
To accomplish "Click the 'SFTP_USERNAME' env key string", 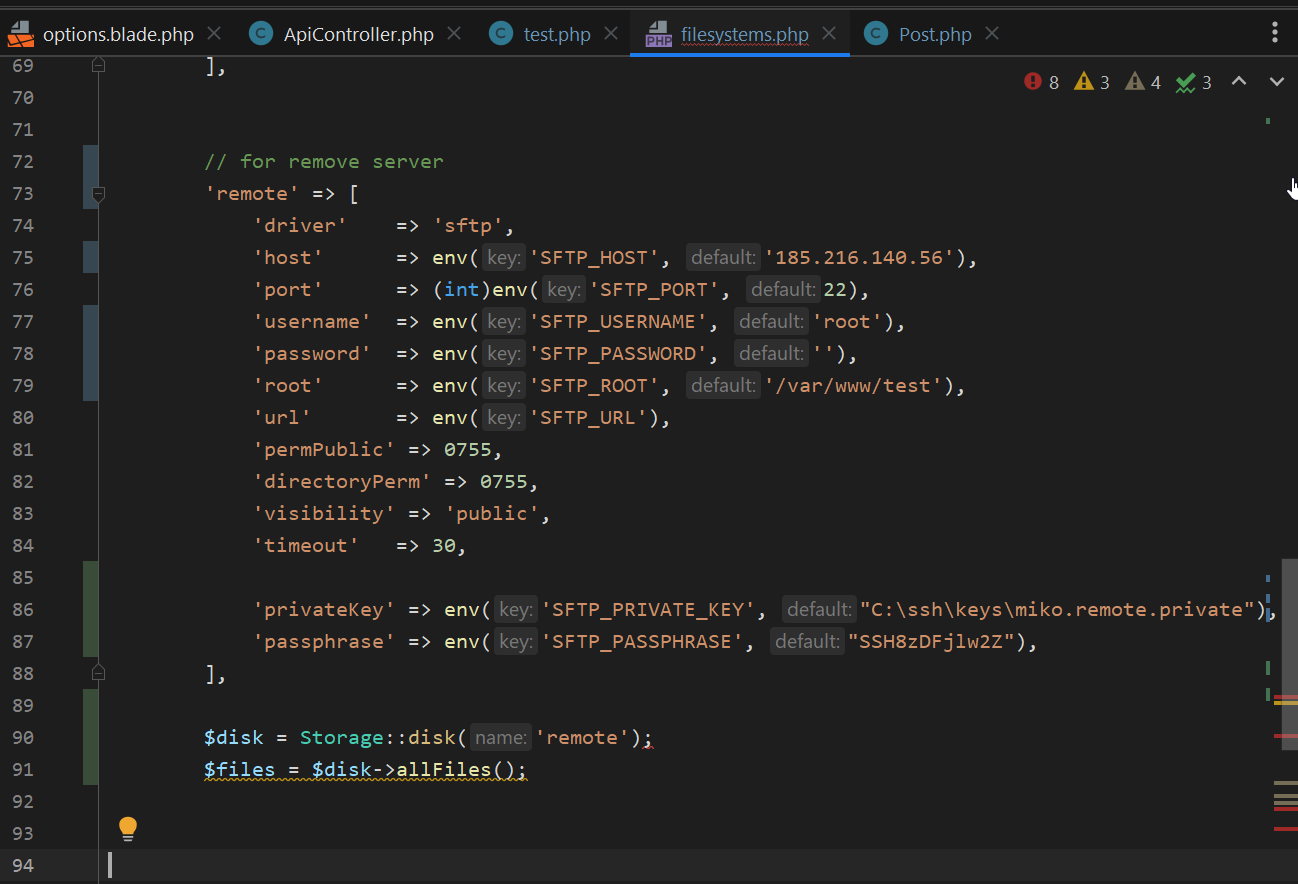I will 618,321.
